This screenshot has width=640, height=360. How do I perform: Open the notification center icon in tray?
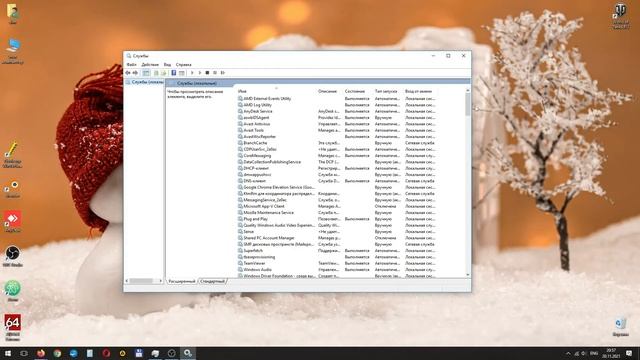tap(629, 353)
